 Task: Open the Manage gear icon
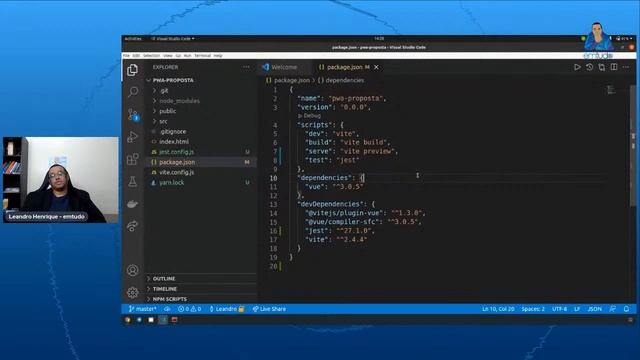(132, 292)
